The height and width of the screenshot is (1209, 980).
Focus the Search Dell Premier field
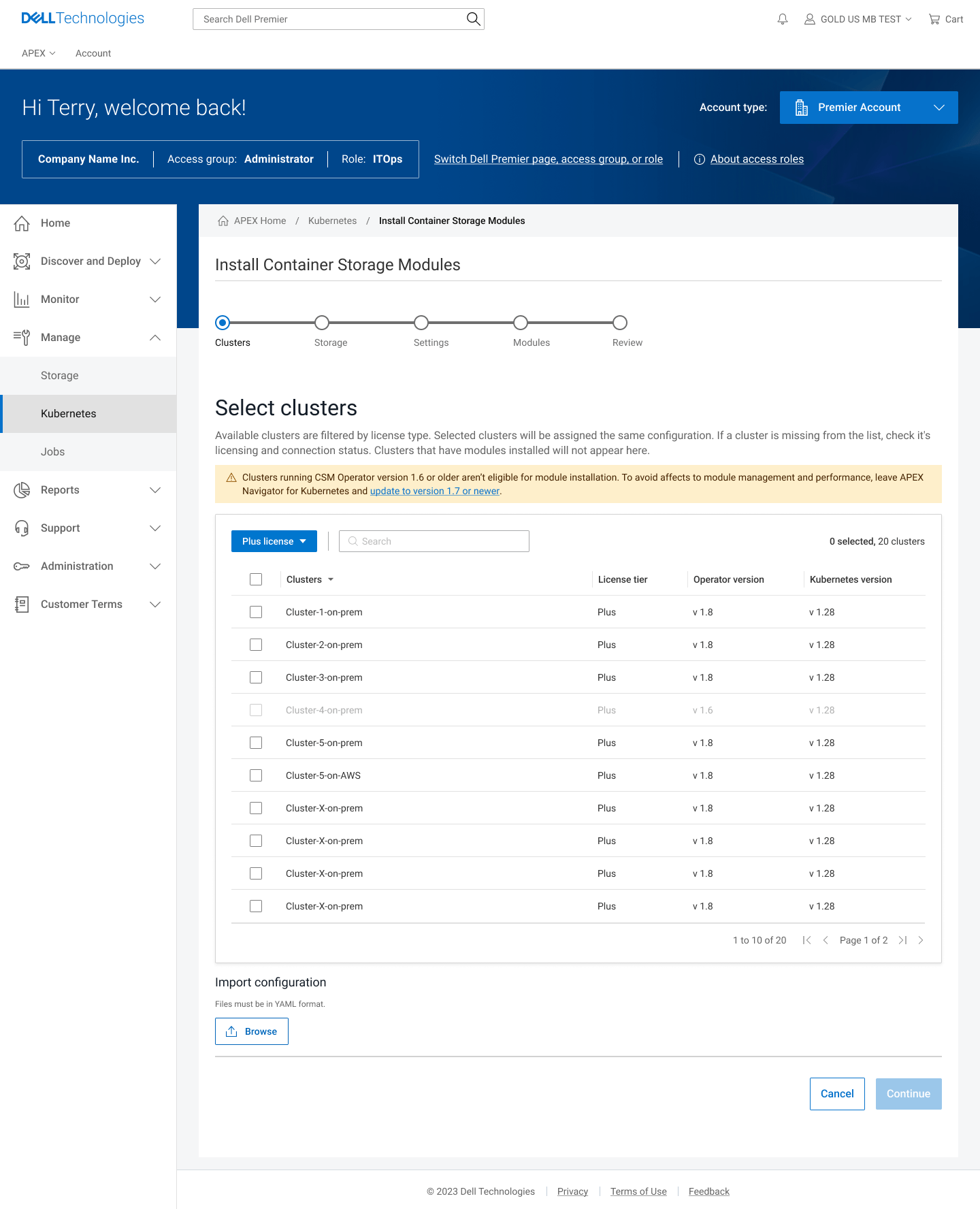pyautogui.click(x=338, y=19)
